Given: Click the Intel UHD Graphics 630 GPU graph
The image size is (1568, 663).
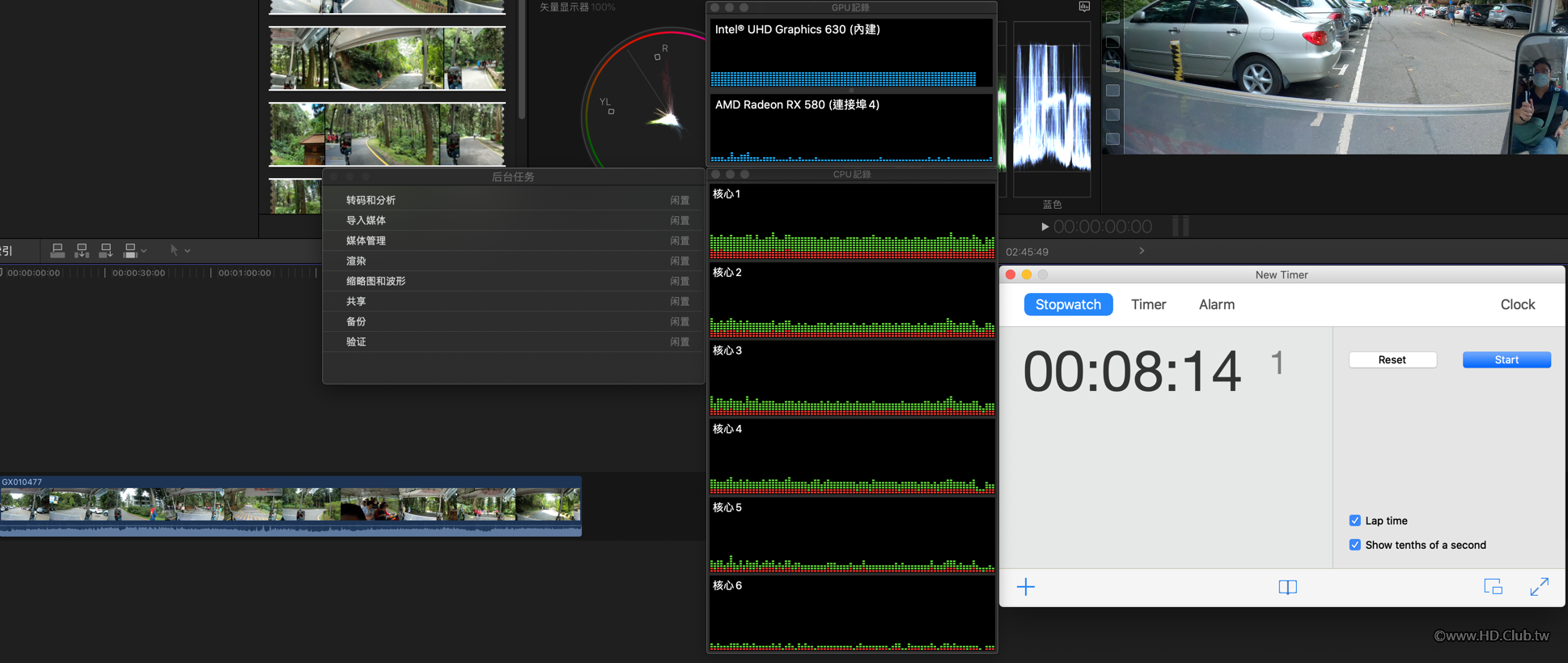Looking at the screenshot, I should click(851, 53).
